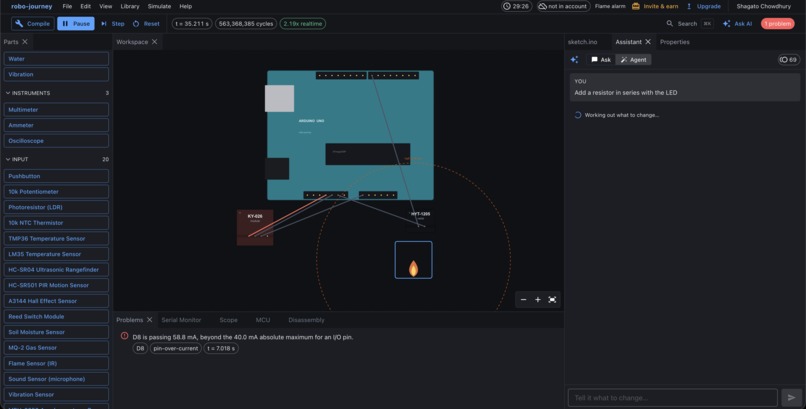806x409 pixels.
Task: Add the Water part
Action: (56, 59)
